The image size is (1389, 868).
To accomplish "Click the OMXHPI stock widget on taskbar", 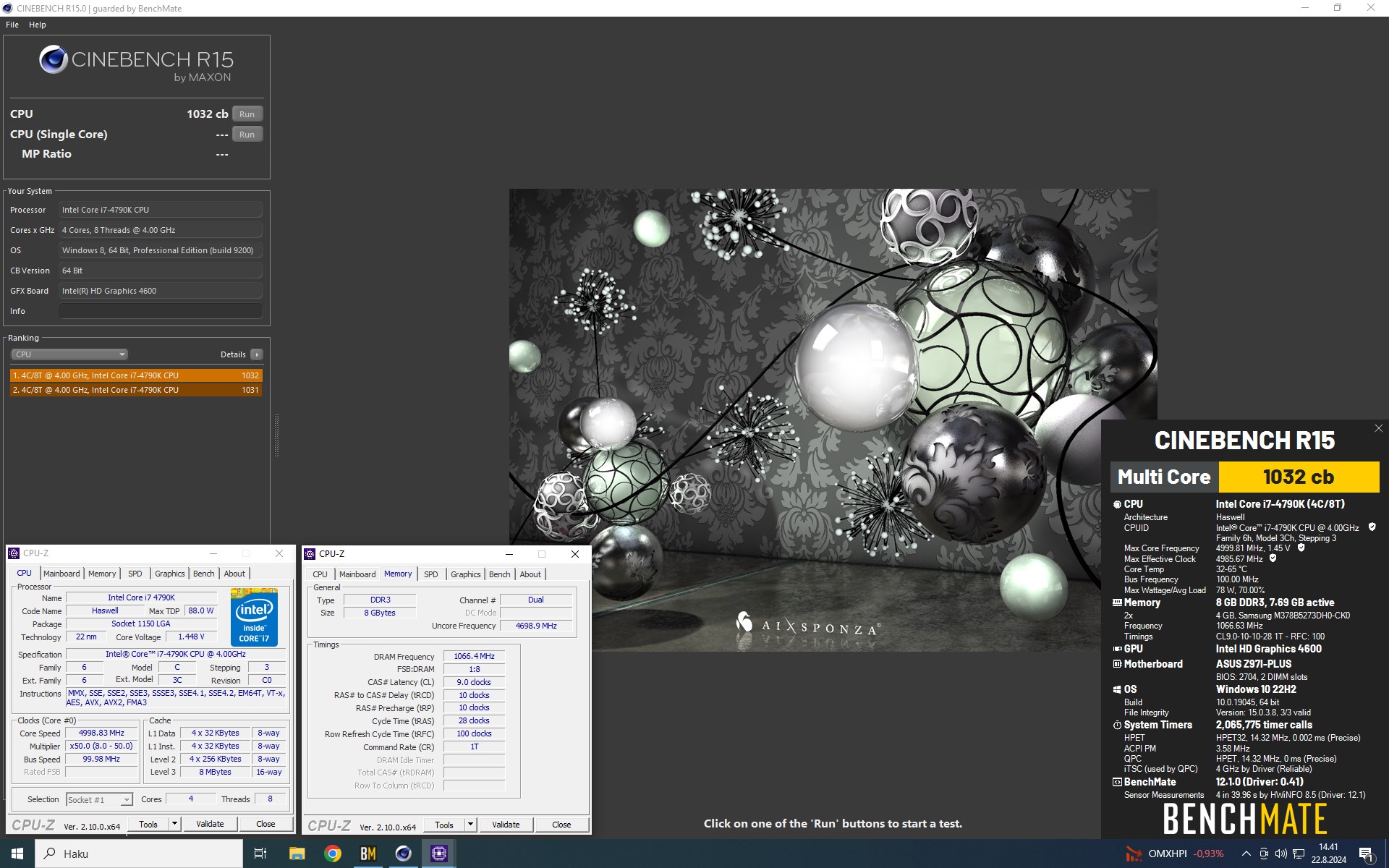I will [x=1175, y=854].
